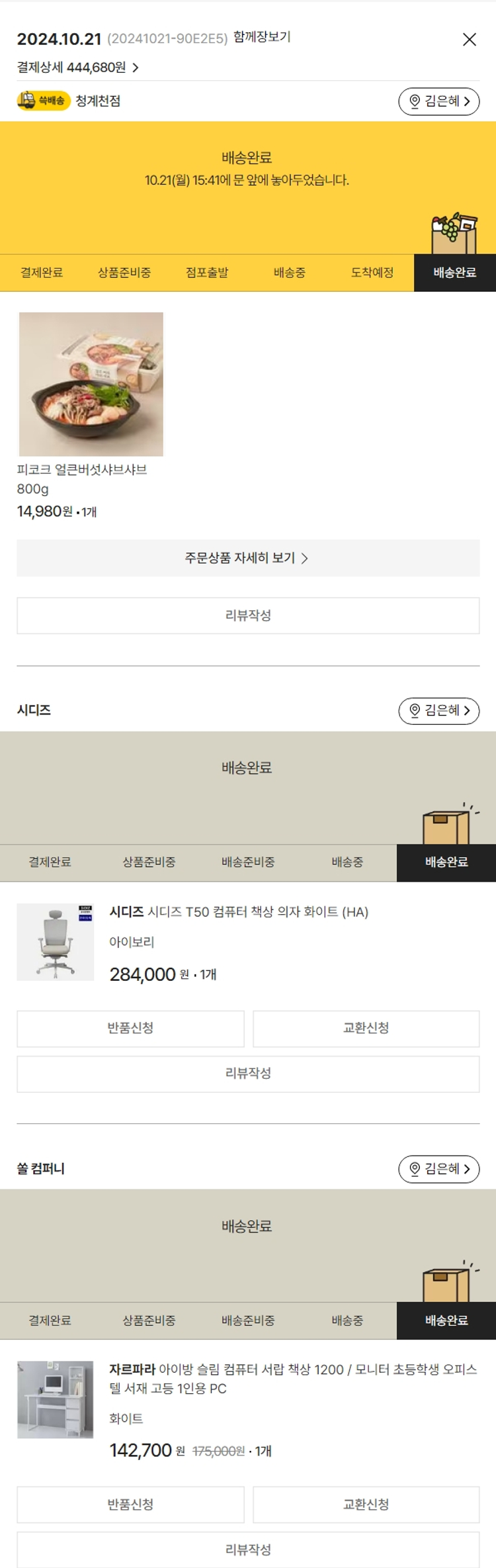Close the order detail page

click(469, 40)
